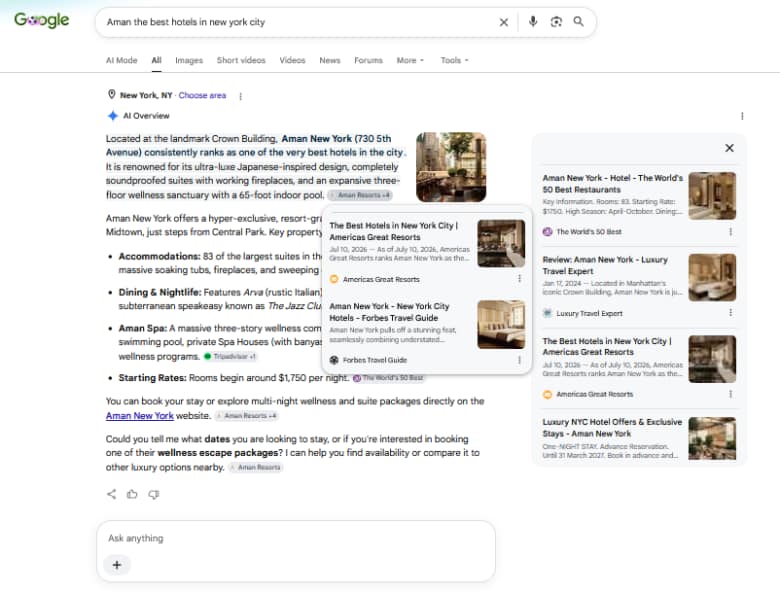Image resolution: width=780 pixels, height=592 pixels.
Task: Open options for Luxury Travel Expert source
Action: [730, 312]
